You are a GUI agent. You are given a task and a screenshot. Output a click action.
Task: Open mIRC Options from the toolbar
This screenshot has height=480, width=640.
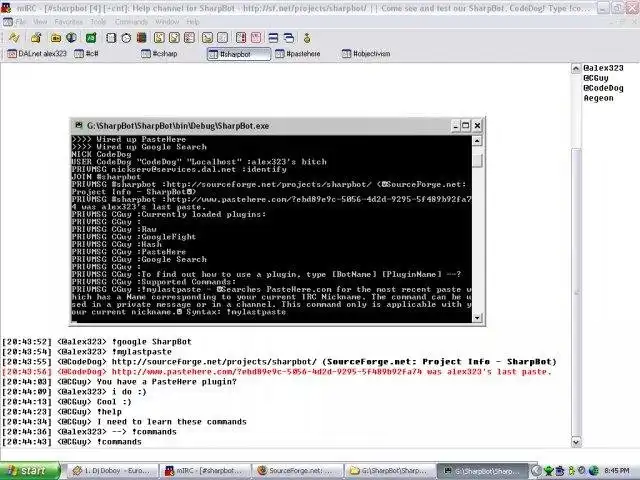pyautogui.click(x=36, y=38)
